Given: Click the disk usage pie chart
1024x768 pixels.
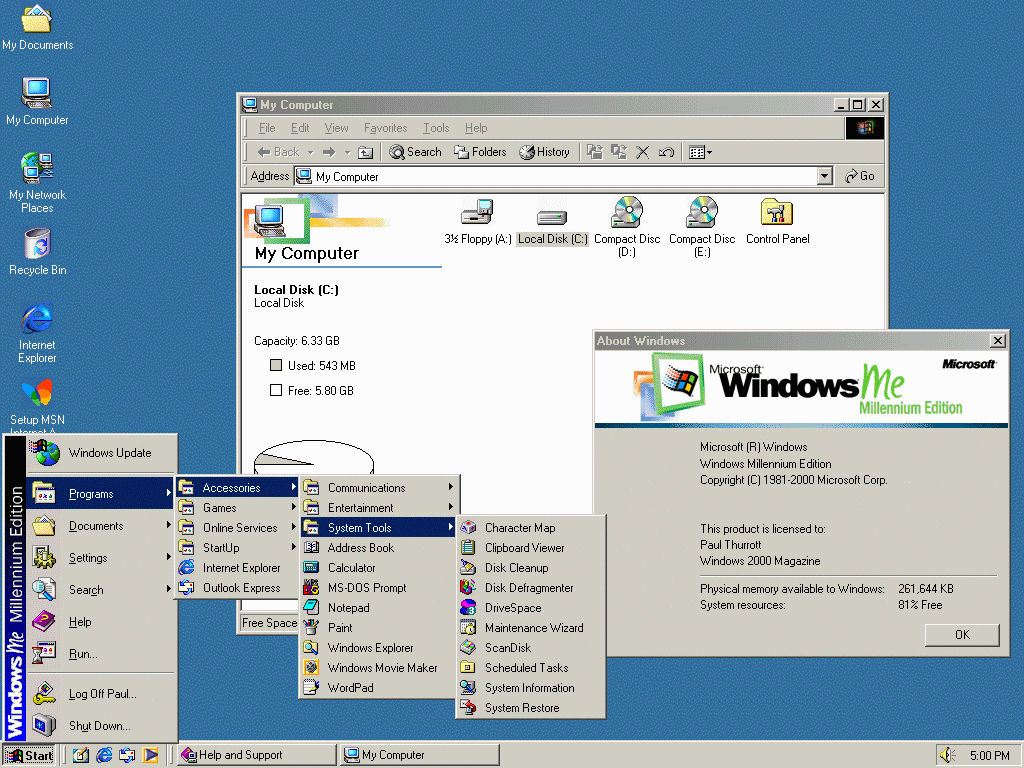Looking at the screenshot, I should coord(315,455).
